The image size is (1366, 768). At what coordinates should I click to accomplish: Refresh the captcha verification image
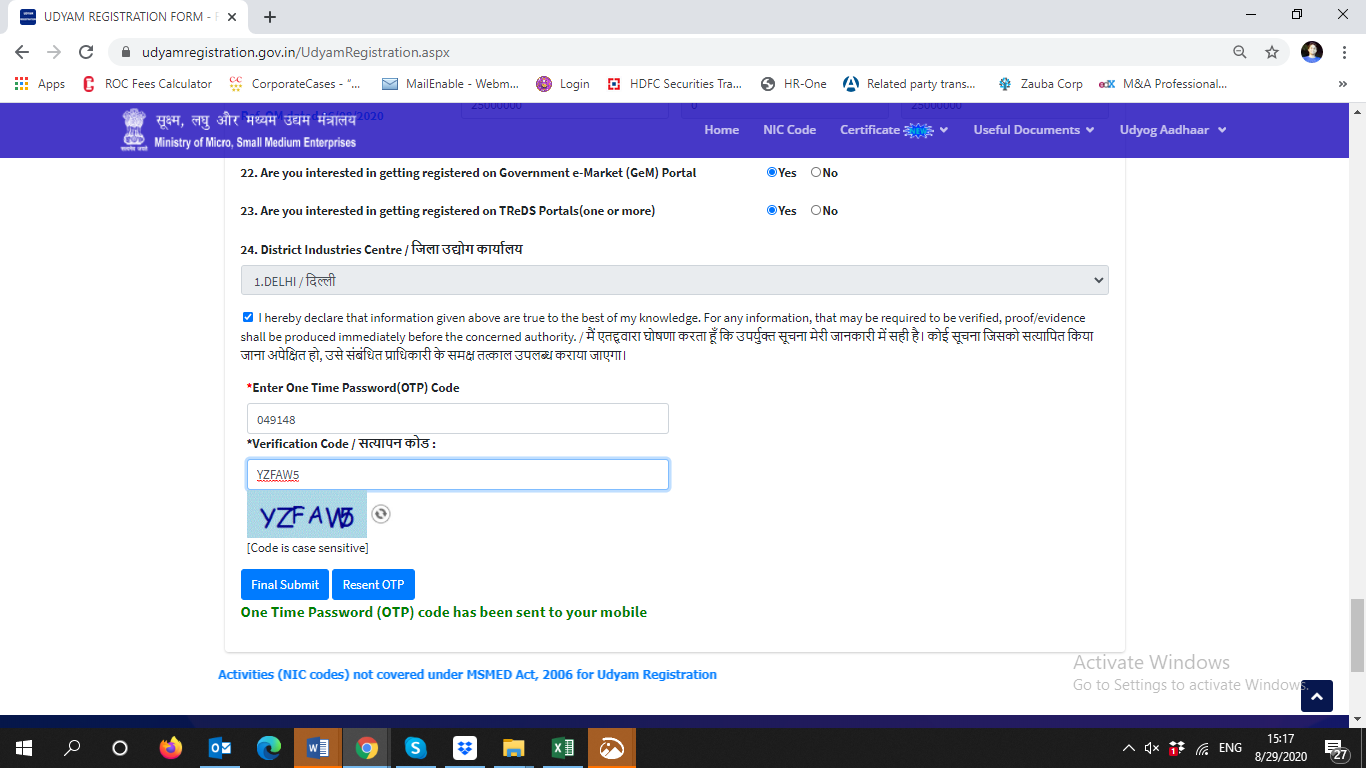click(x=381, y=514)
